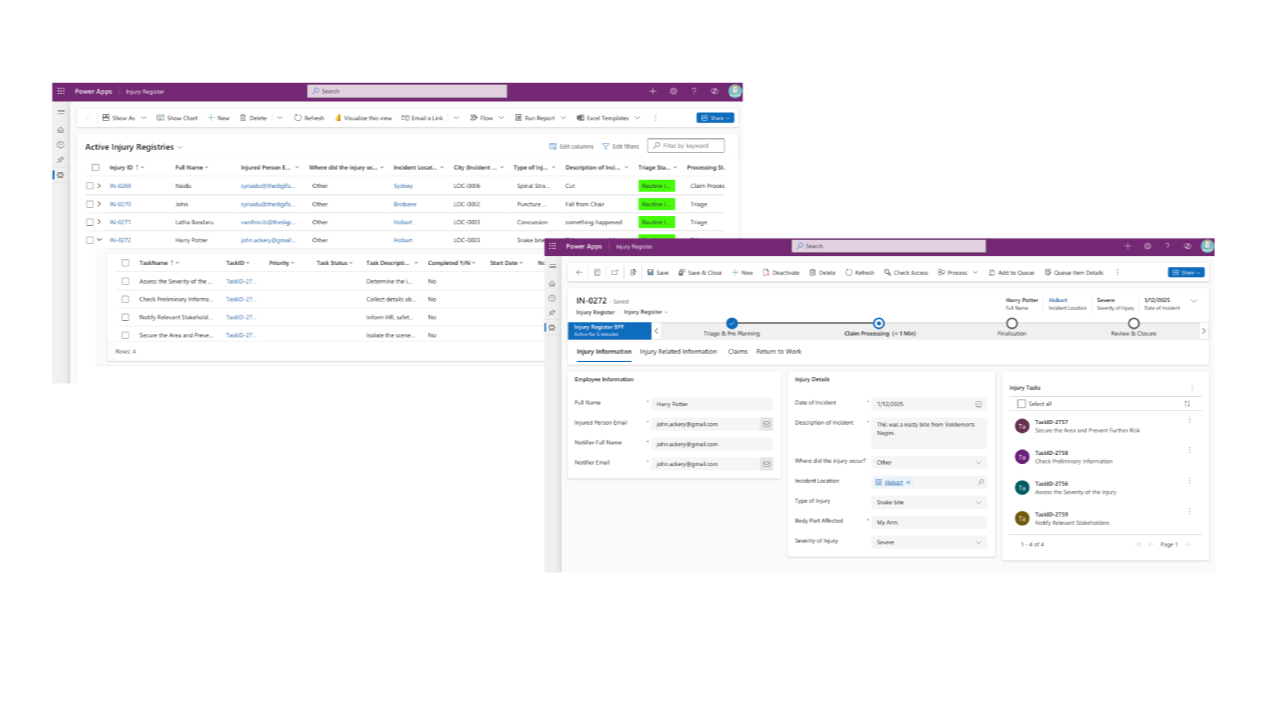Click Refresh in form window toolbar
Image resolution: width=1281 pixels, height=720 pixels.
(860, 272)
